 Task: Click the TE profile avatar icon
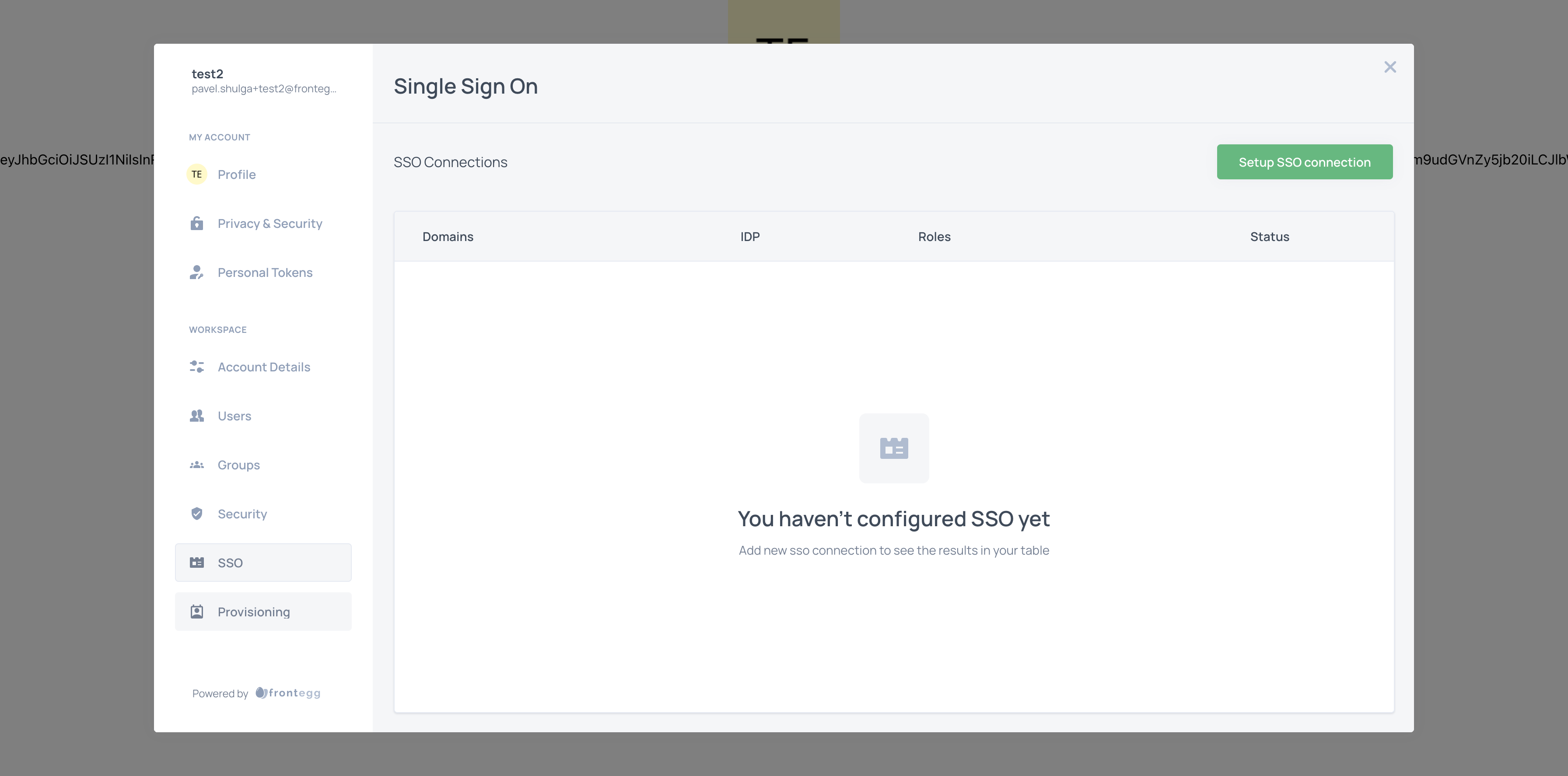pyautogui.click(x=196, y=174)
